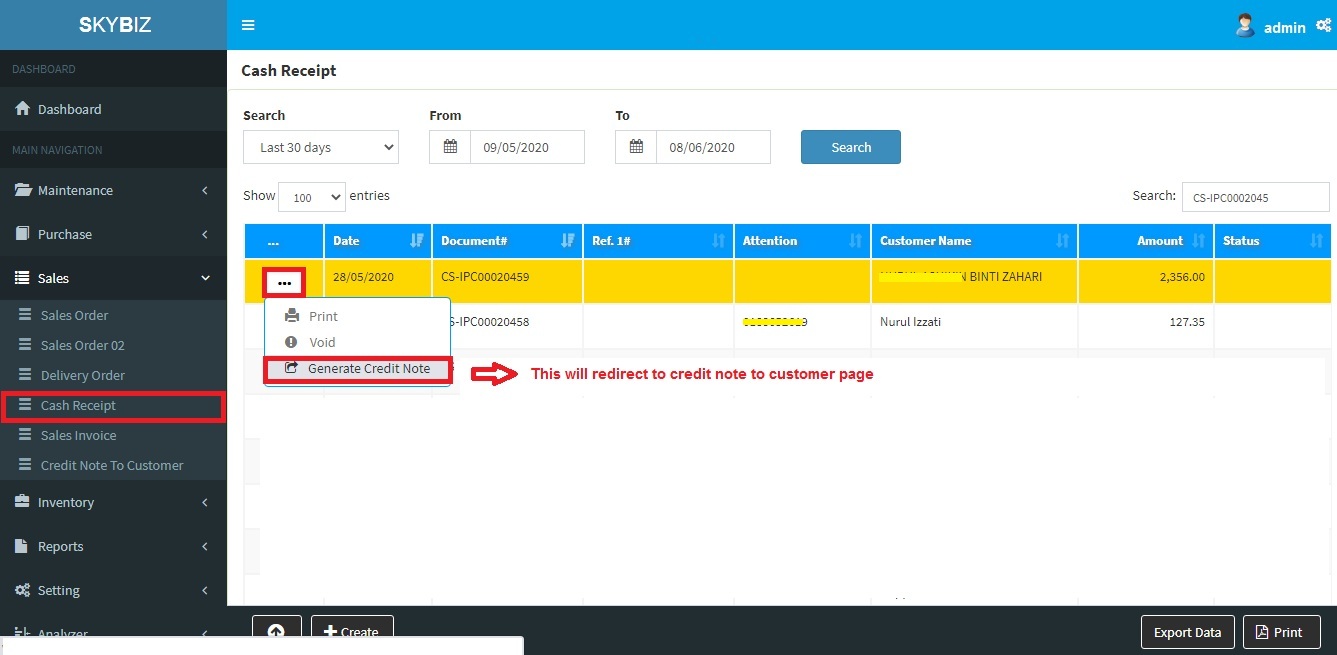Viewport: 1337px width, 655px height.
Task: Click the three-dots action button in first row
Action: pyautogui.click(x=284, y=282)
